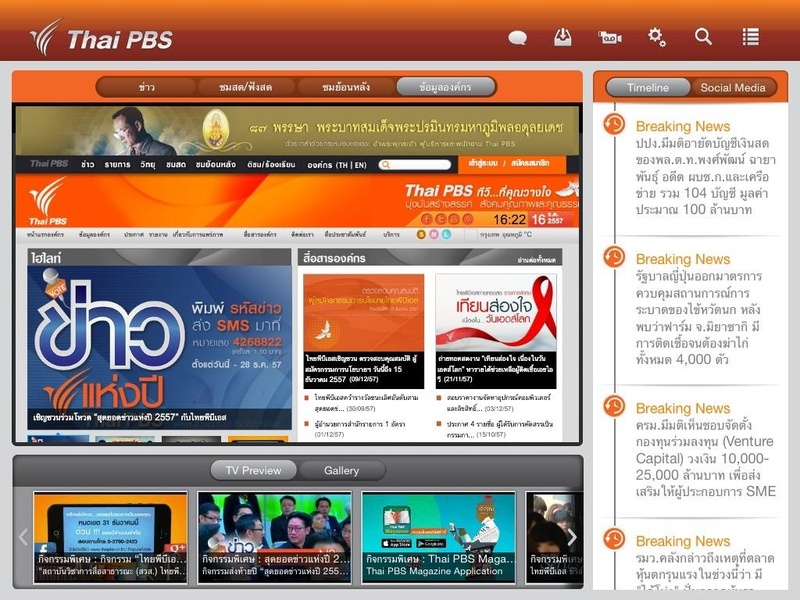Tap the search magnifier icon in header

click(703, 37)
